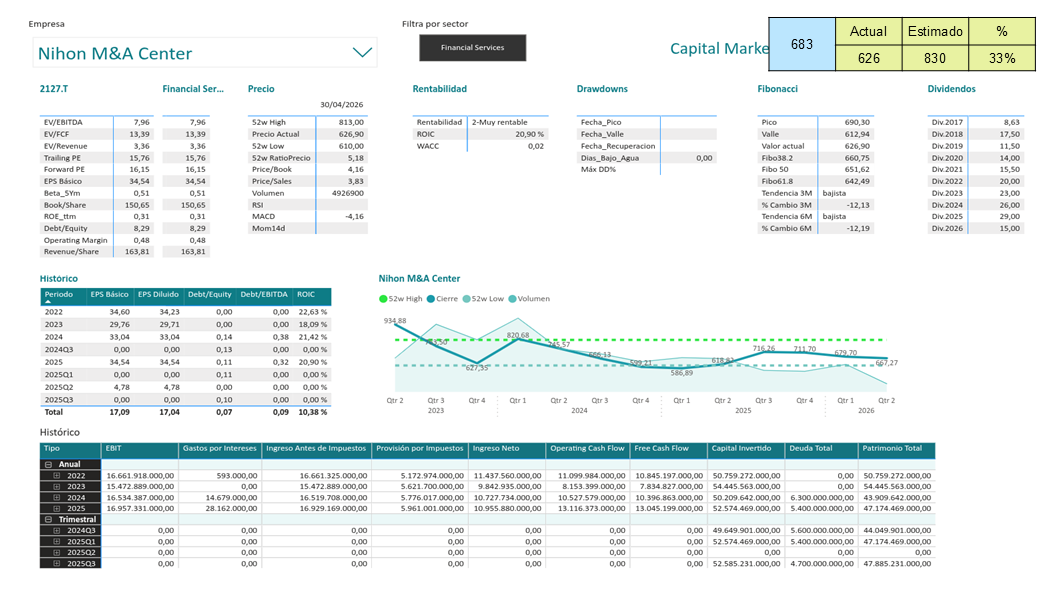This screenshot has width=1058, height=595.
Task: Click the chart data label 934,88
Action: [395, 320]
